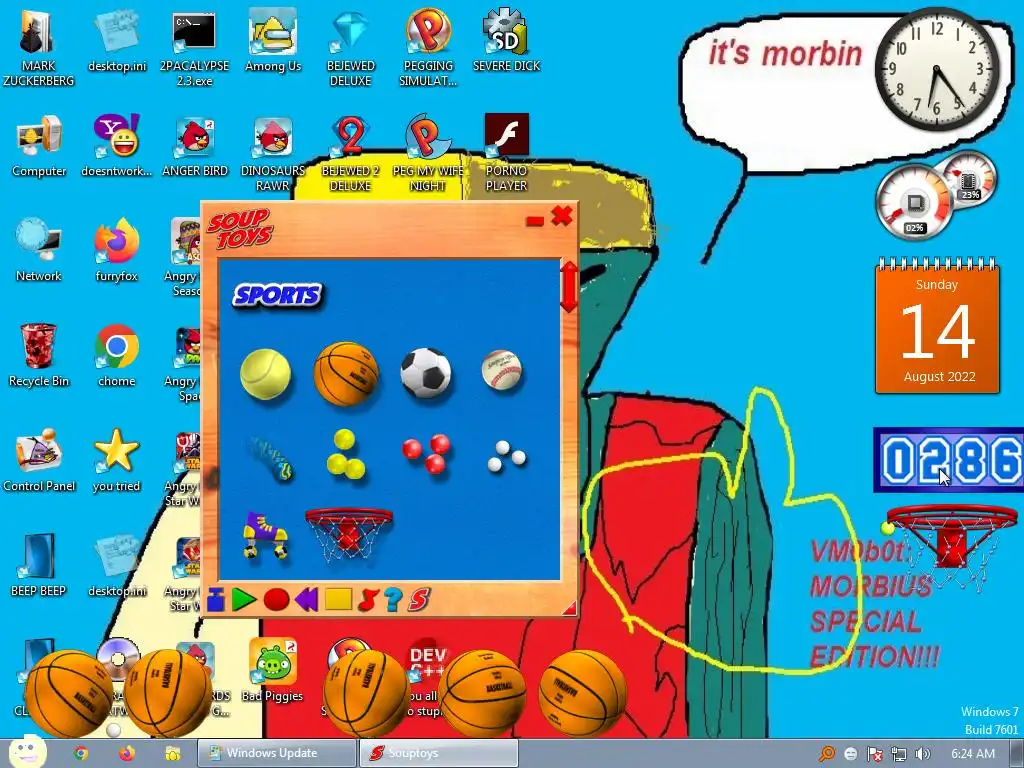Click the red S Souptoys logo button
Screen dimensions: 1024x768
[x=419, y=600]
